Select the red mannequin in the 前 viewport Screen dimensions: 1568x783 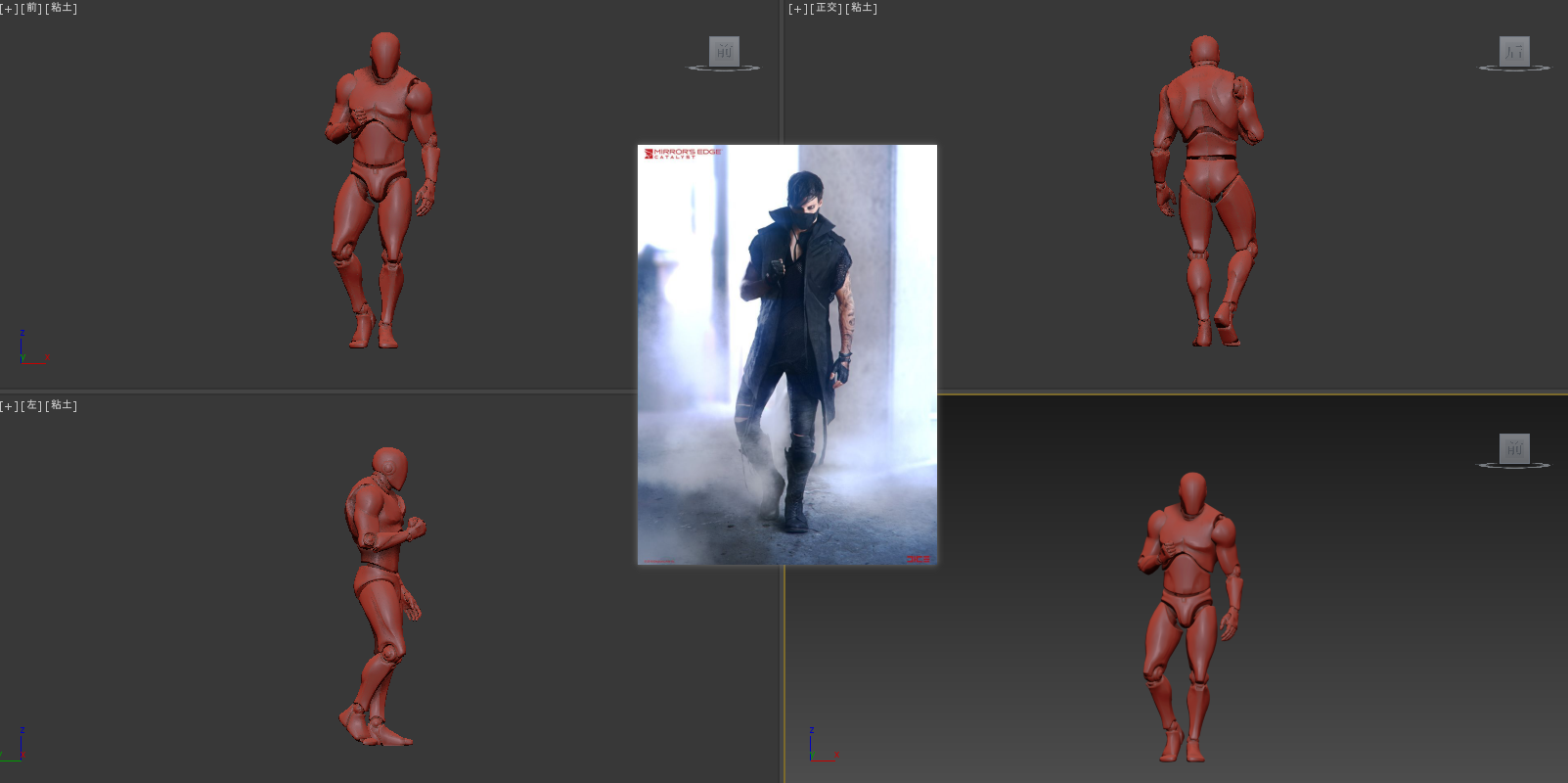(383, 191)
